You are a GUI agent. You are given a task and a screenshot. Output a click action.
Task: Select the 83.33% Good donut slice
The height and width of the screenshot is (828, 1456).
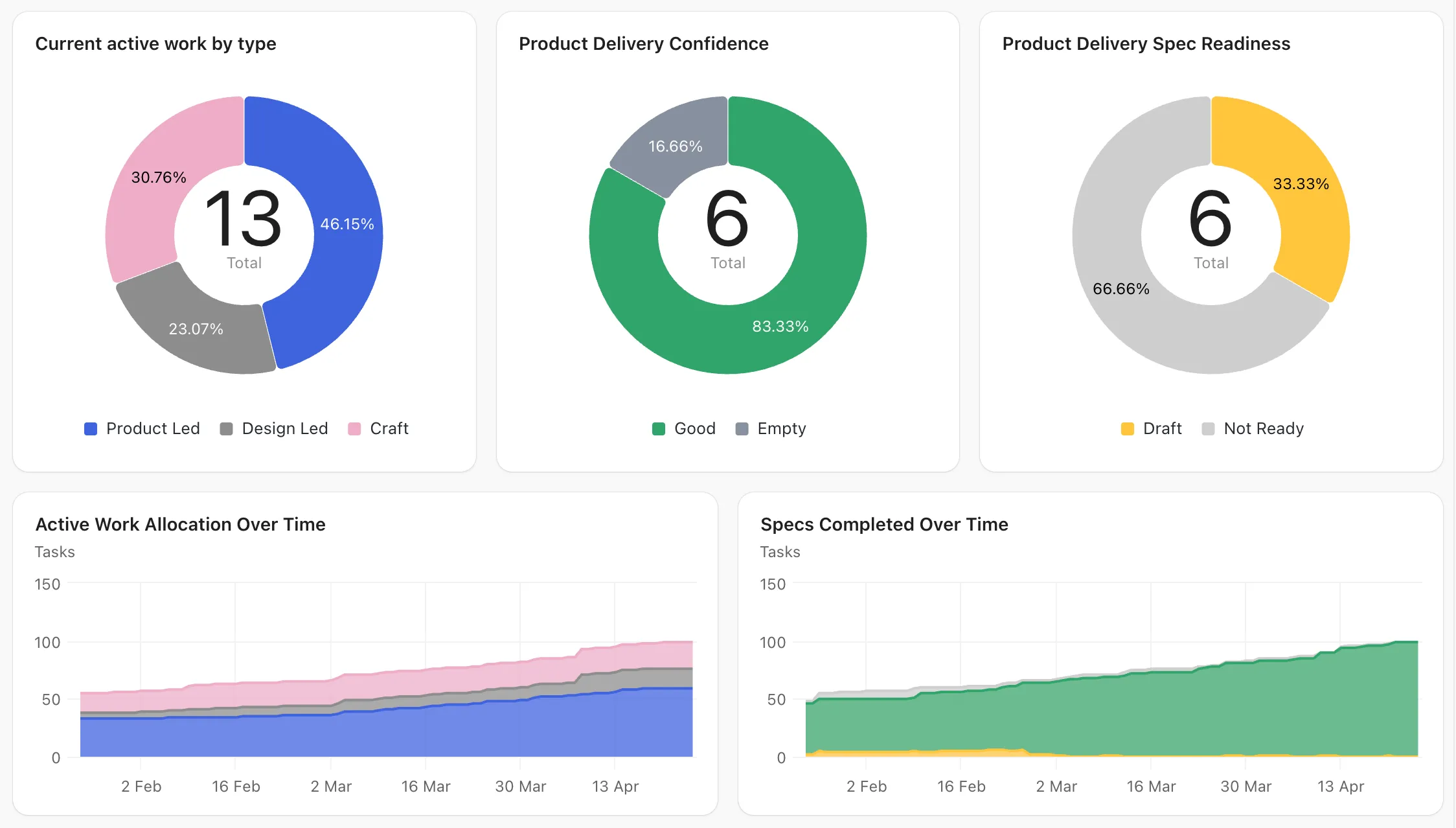coord(780,327)
